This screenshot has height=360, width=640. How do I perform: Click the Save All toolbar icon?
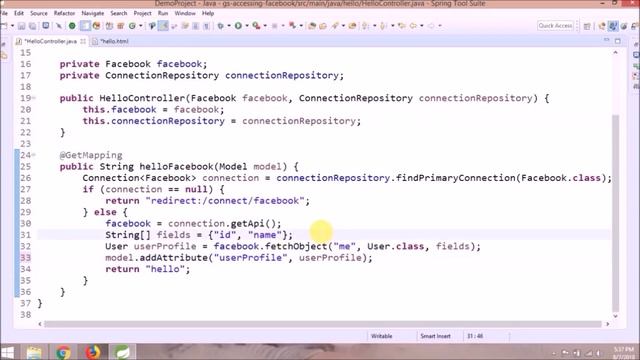[32, 26]
